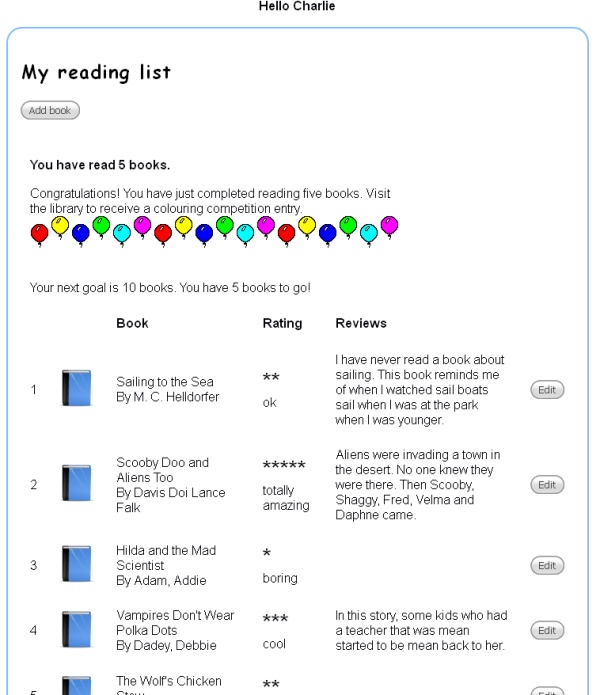Click the book icon for The Wolf's Chicken Stew
Viewport: 600px width, 695px height.
[x=77, y=685]
